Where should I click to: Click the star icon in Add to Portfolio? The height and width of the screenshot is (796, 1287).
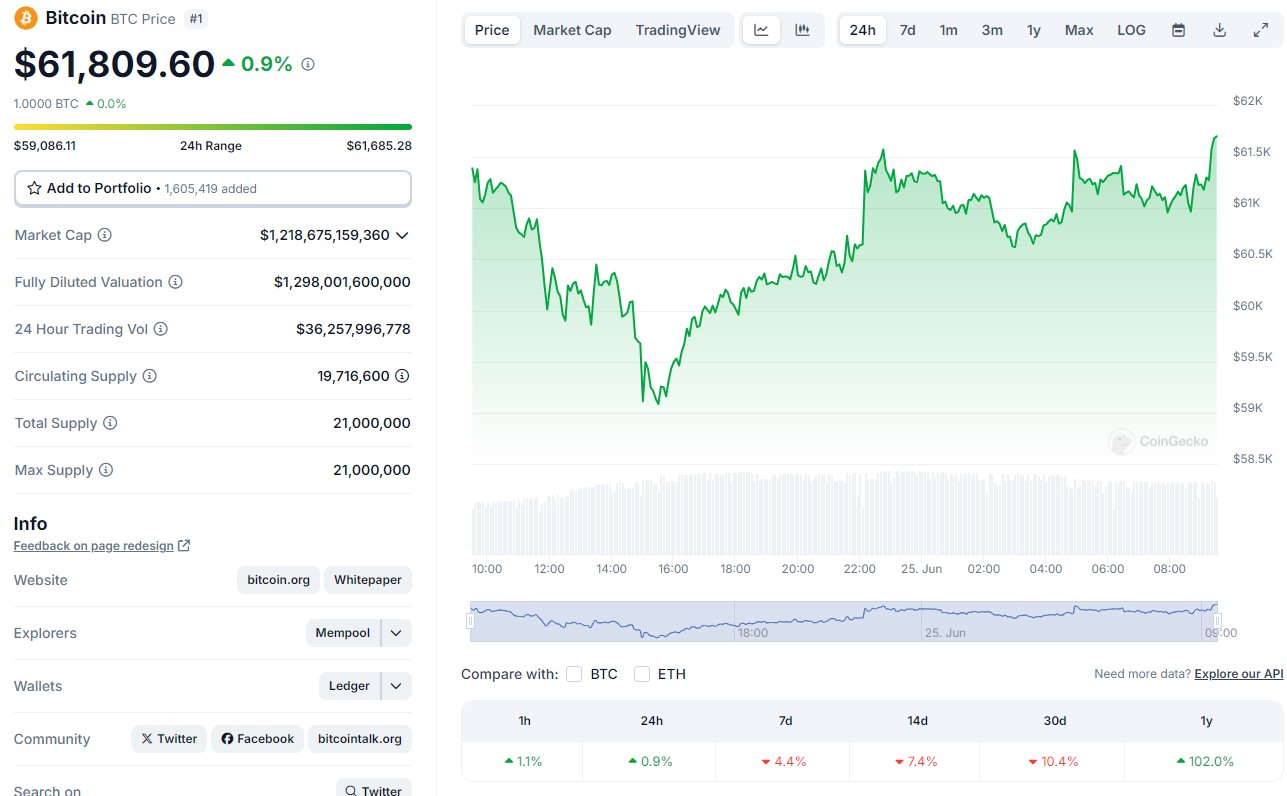pyautogui.click(x=34, y=188)
